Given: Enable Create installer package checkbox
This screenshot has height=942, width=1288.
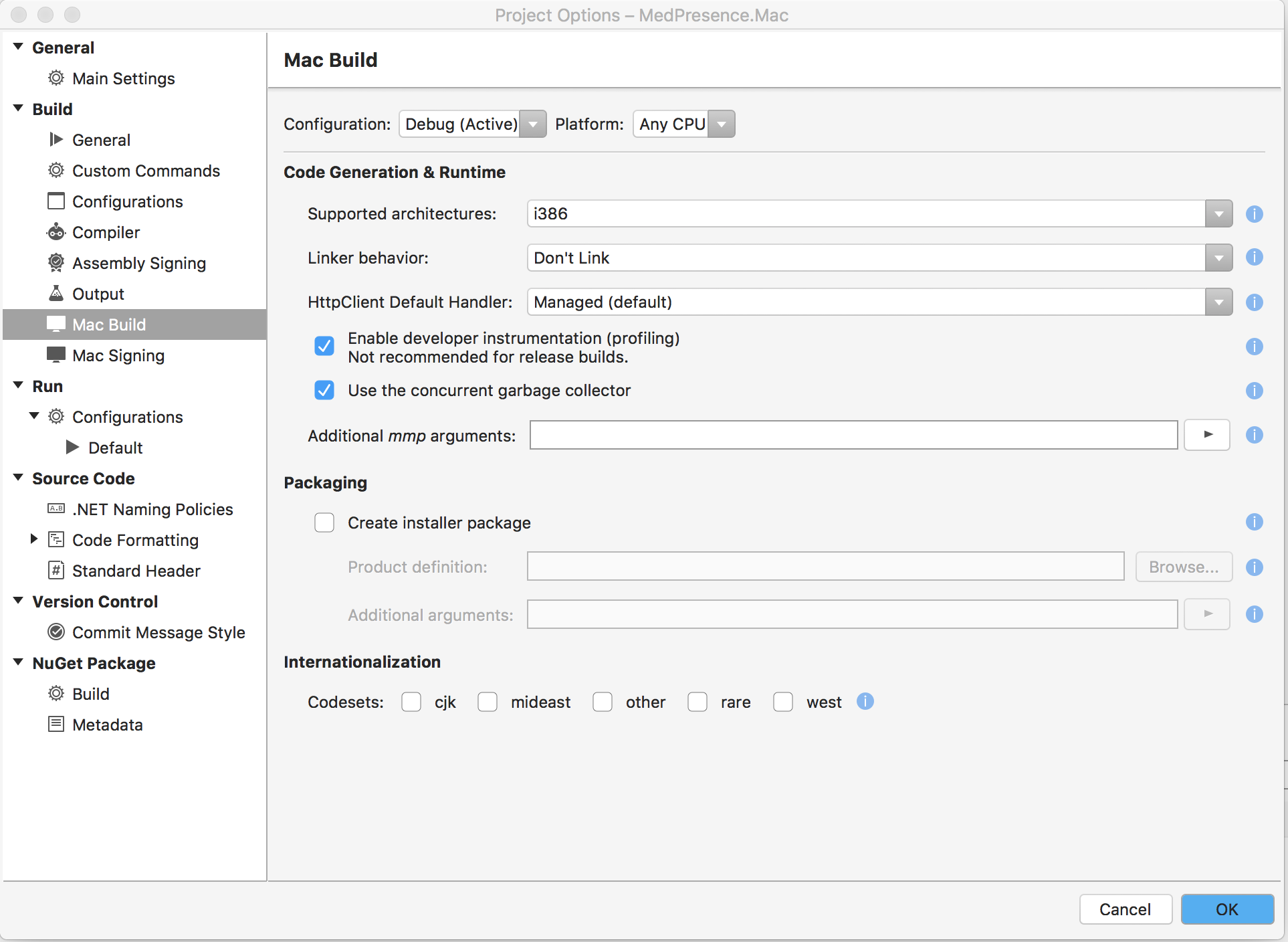Looking at the screenshot, I should [324, 523].
